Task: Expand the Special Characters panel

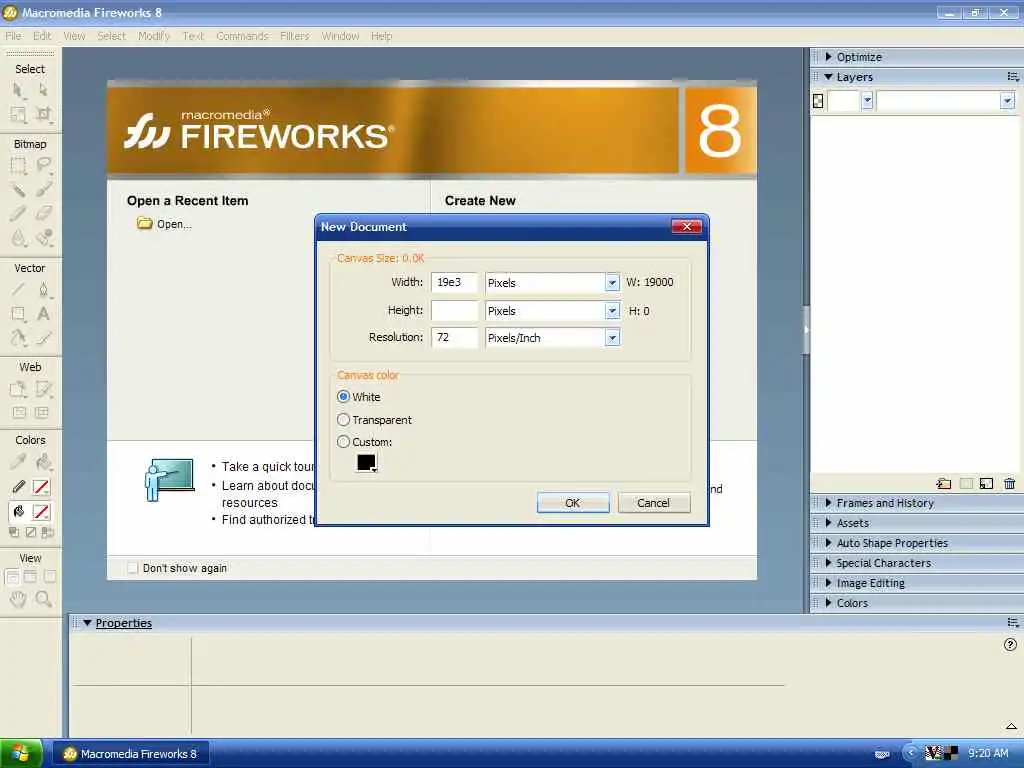Action: click(x=829, y=563)
